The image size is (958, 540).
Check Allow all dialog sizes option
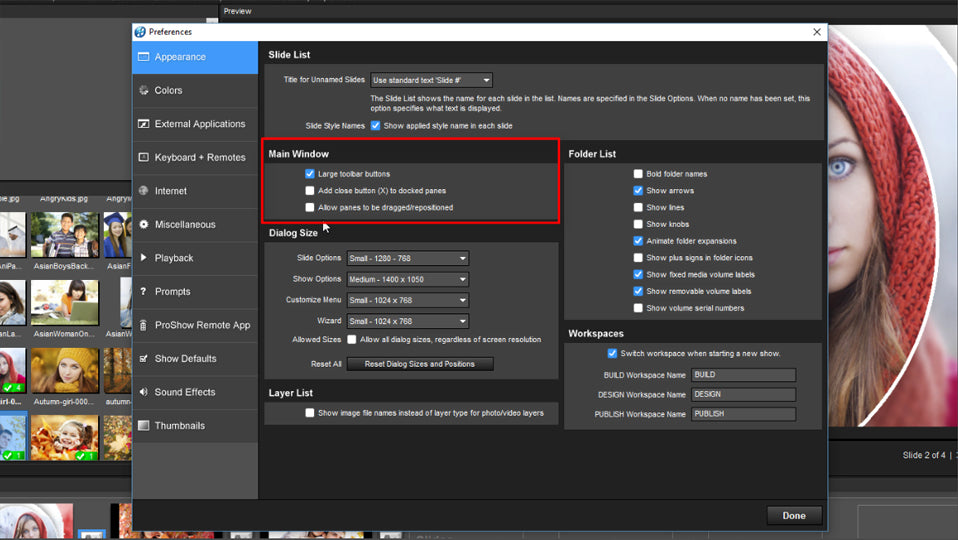pyautogui.click(x=352, y=340)
